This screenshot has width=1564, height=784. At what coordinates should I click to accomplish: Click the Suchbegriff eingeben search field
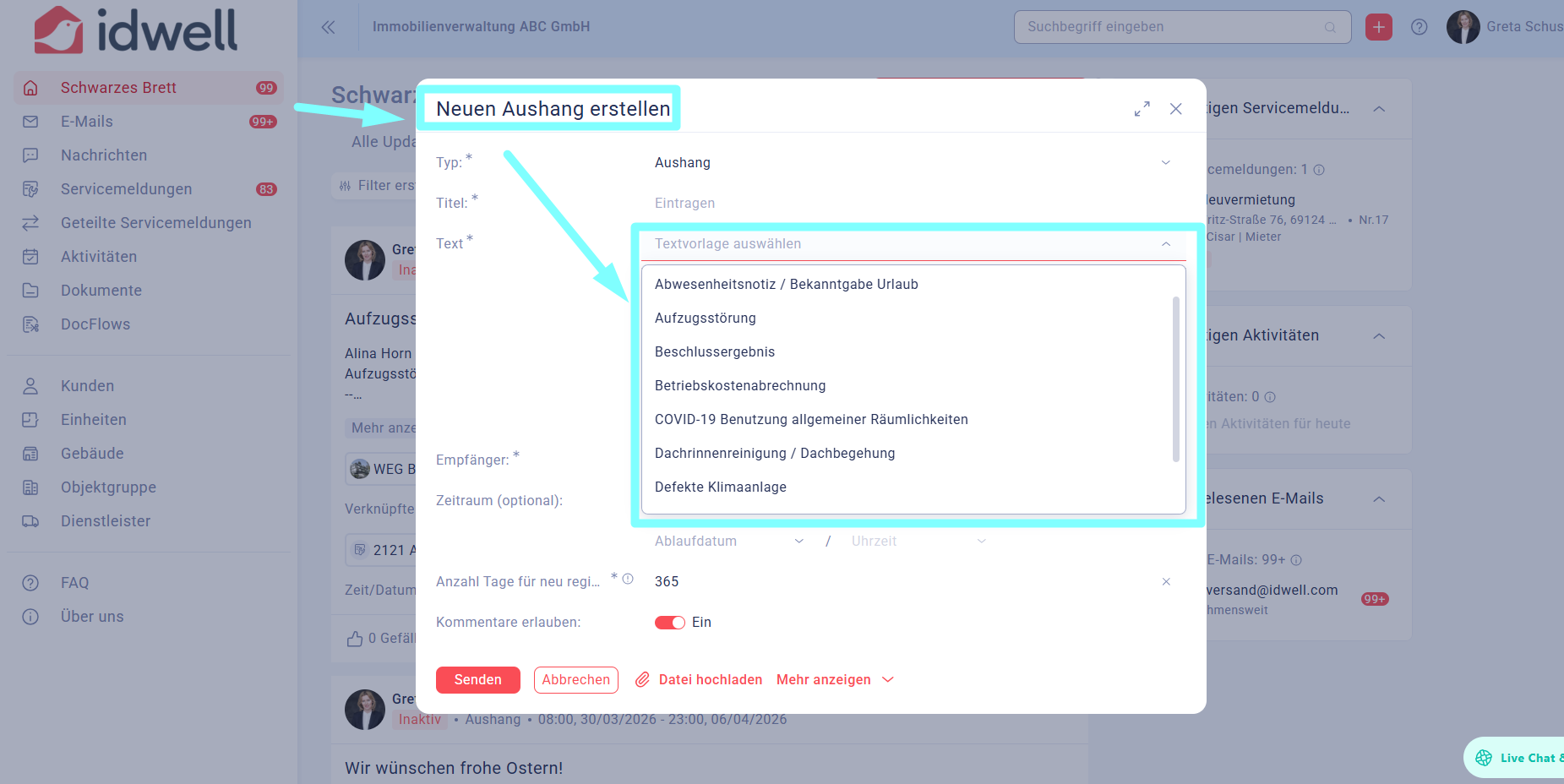(1183, 27)
